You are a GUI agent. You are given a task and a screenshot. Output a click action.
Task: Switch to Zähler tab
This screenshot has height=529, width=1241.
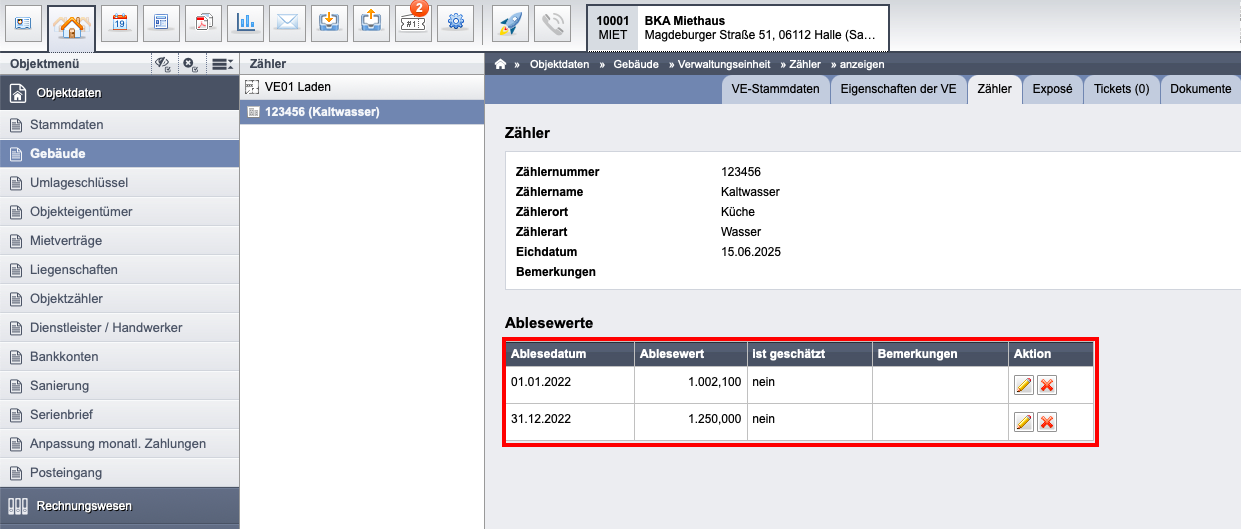pos(994,90)
